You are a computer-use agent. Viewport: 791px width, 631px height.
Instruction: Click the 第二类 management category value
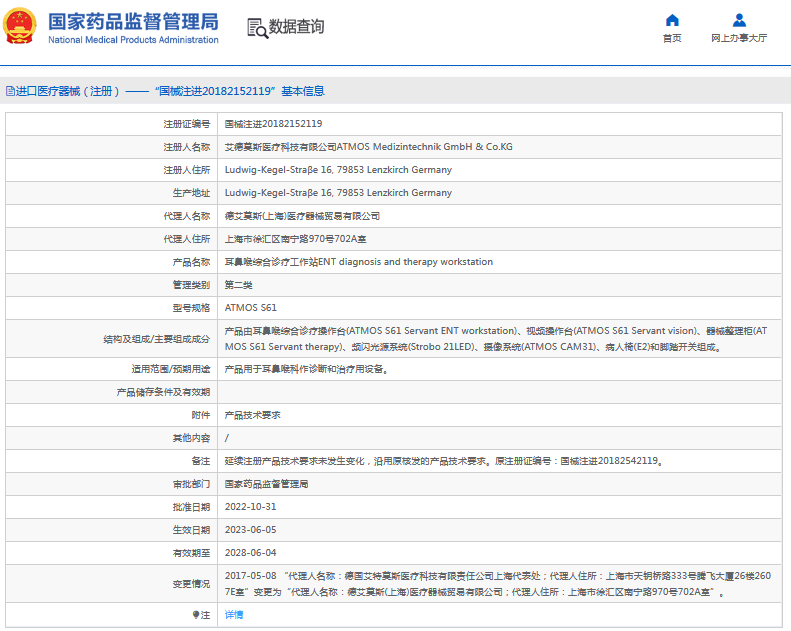pyautogui.click(x=238, y=285)
